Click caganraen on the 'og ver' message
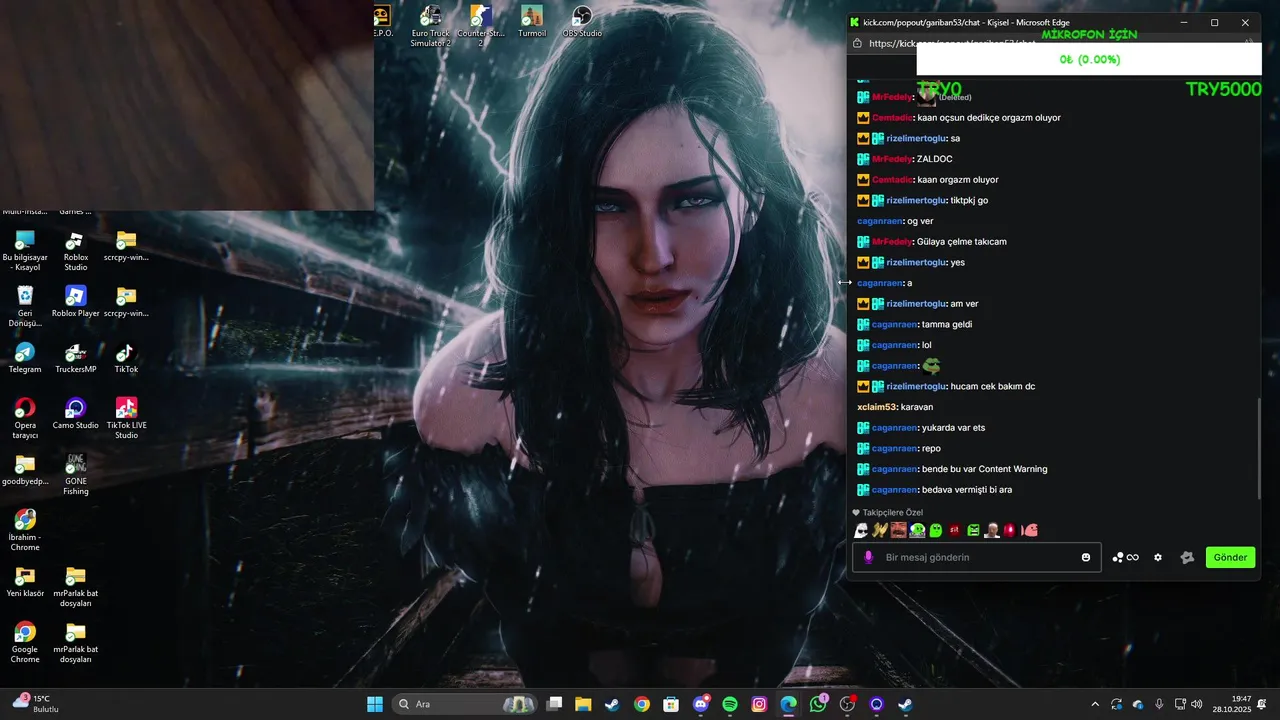 [x=880, y=221]
